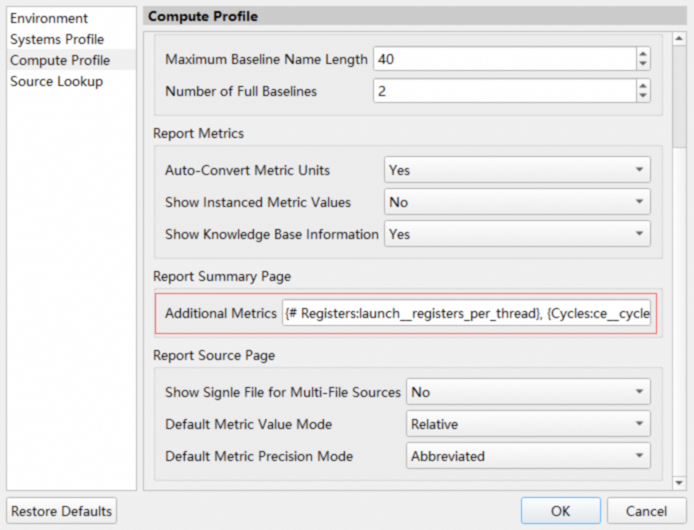
Task: Open Default Metric Precision Mode dropdown
Action: 528,456
